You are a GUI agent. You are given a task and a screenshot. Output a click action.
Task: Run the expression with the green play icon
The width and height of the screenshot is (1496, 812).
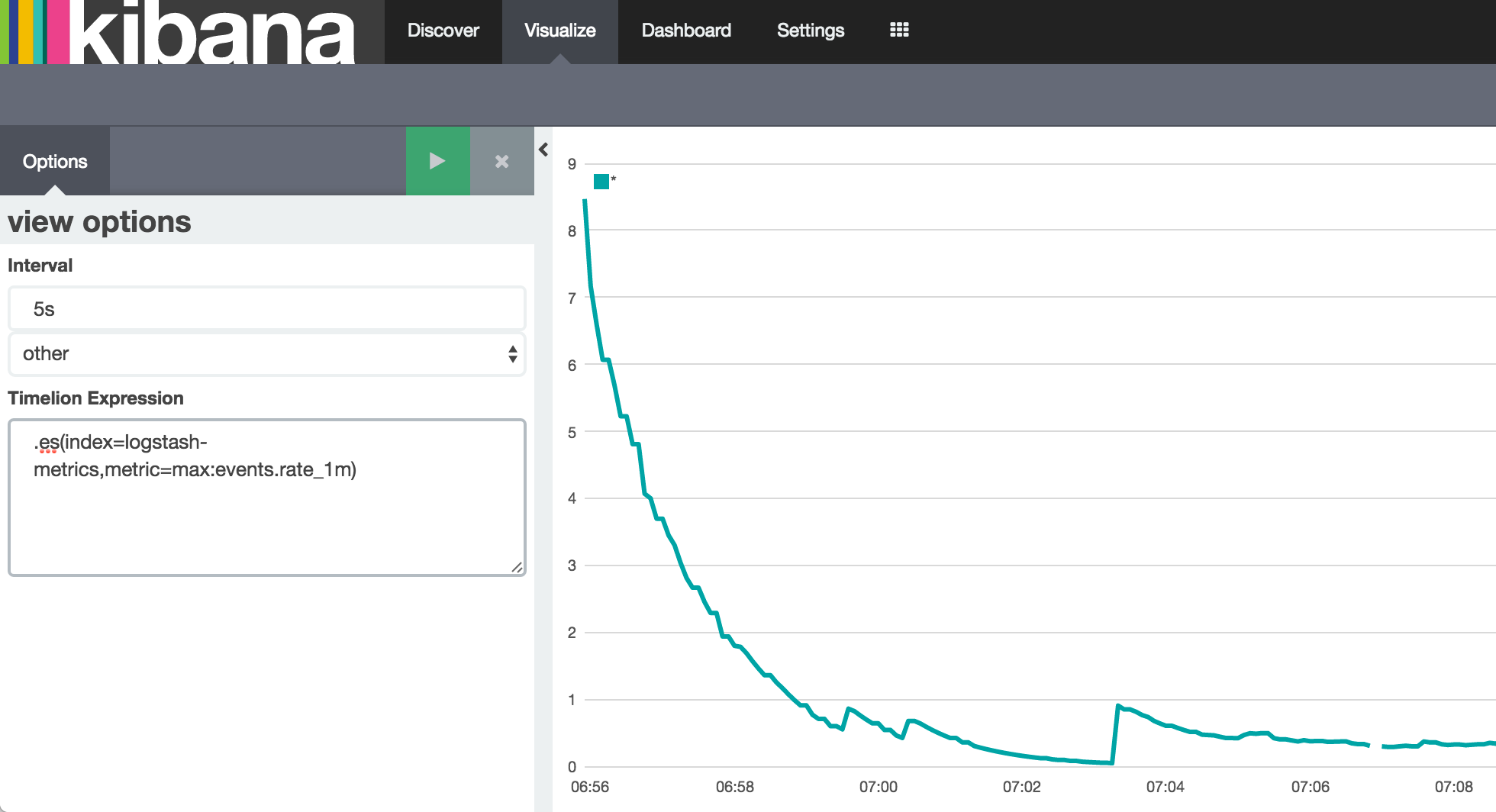click(x=437, y=161)
